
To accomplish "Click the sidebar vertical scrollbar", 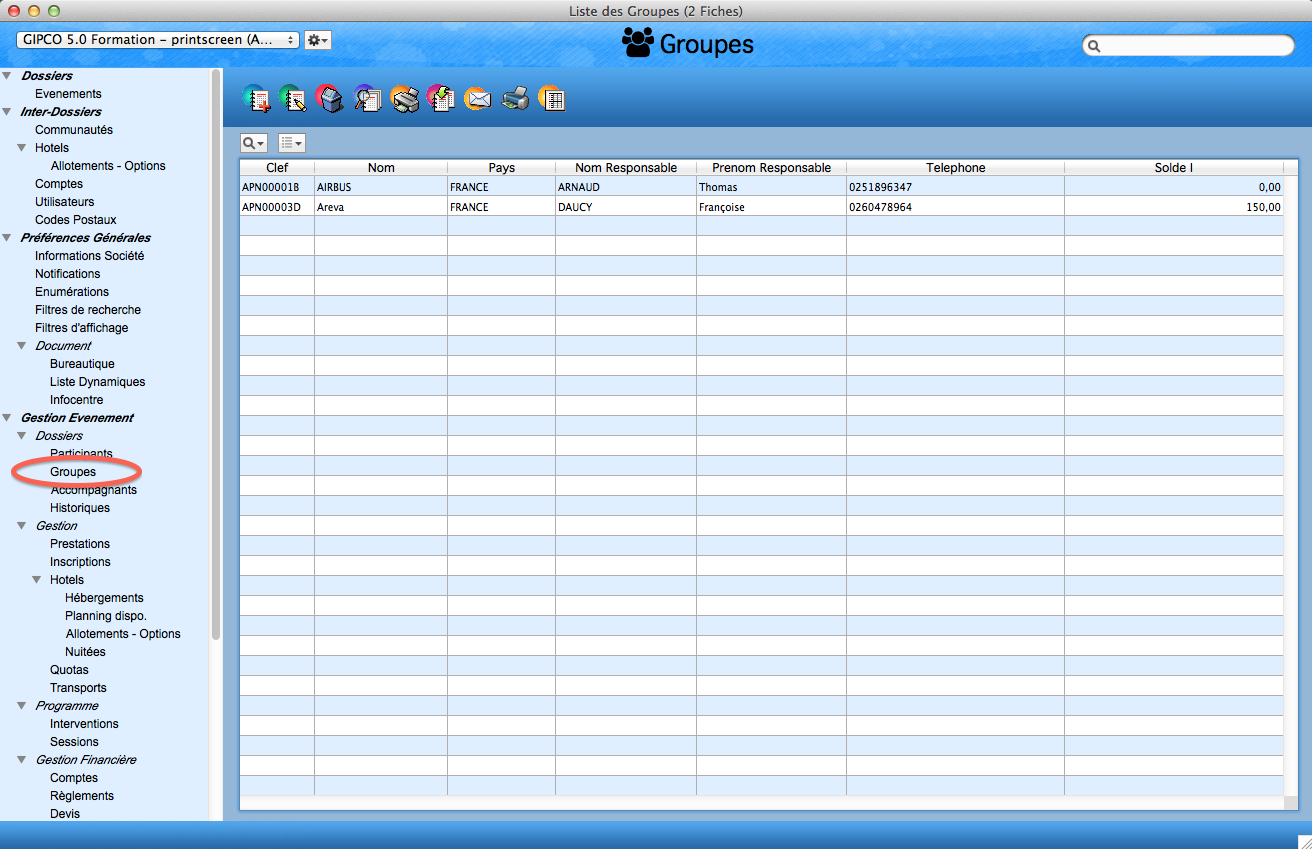I will [x=216, y=355].
